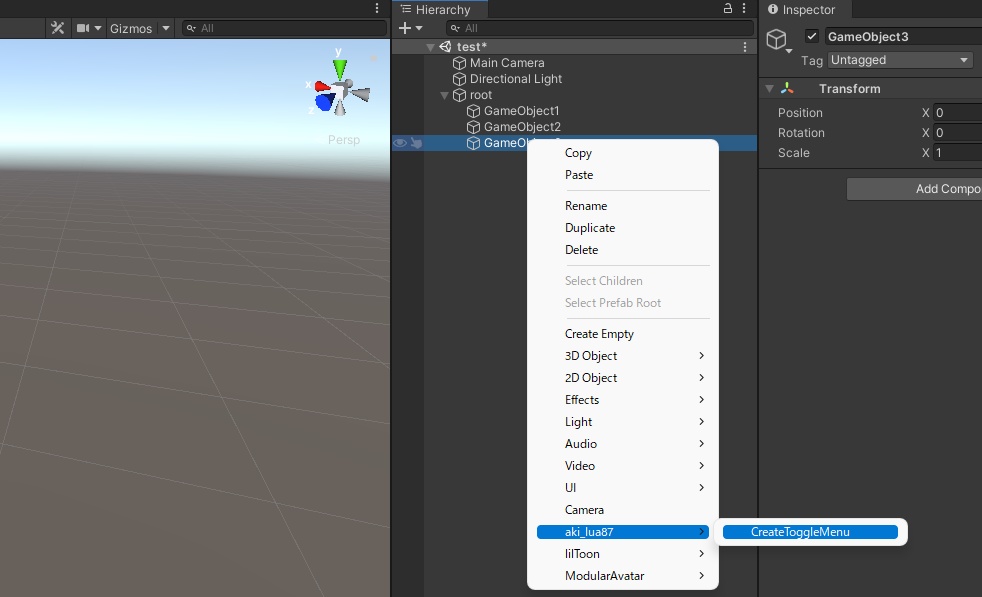The height and width of the screenshot is (597, 982).
Task: Choose Paste from the context menu
Action: pyautogui.click(x=623, y=175)
